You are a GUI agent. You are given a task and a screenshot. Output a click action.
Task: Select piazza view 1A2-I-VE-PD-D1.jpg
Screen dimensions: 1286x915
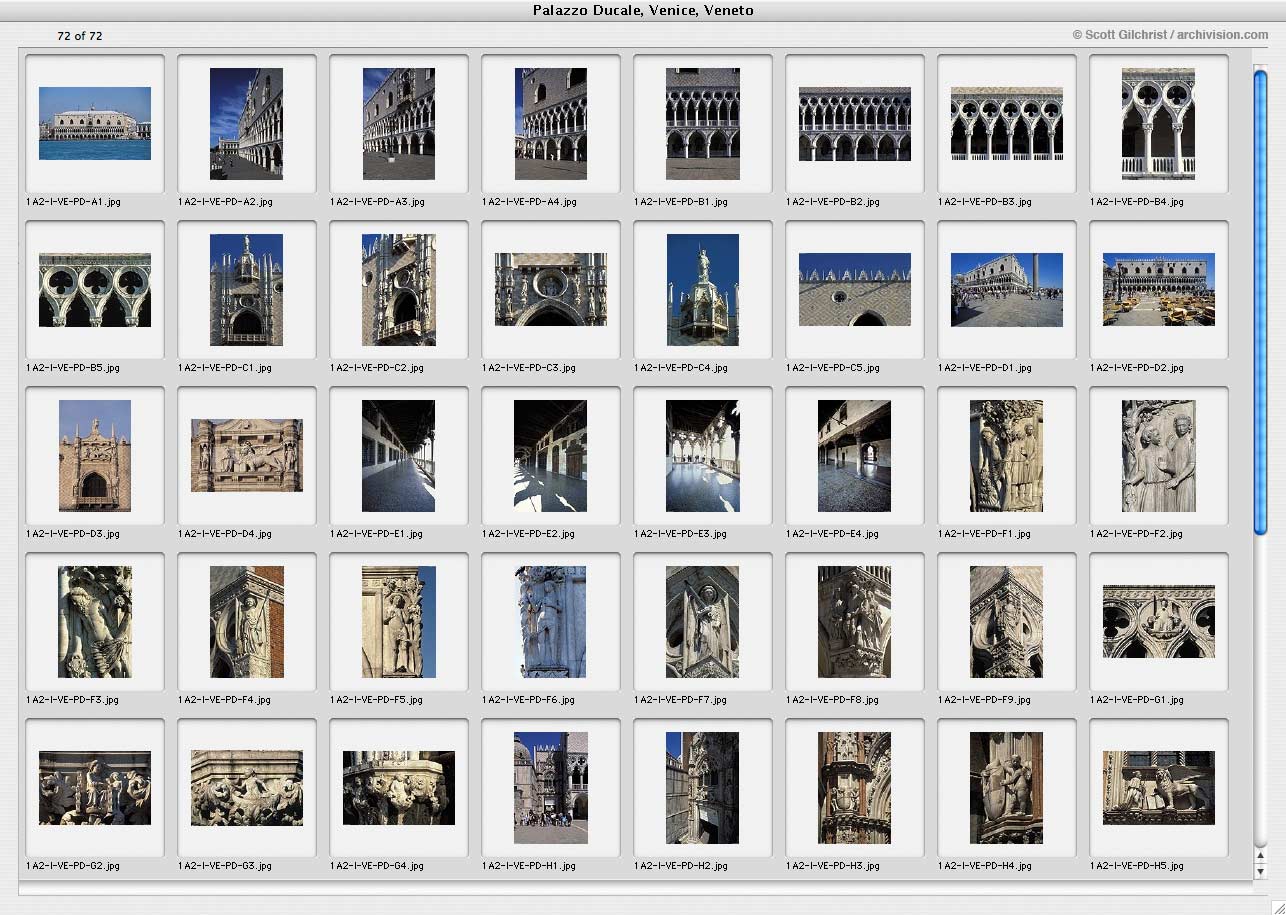1007,290
